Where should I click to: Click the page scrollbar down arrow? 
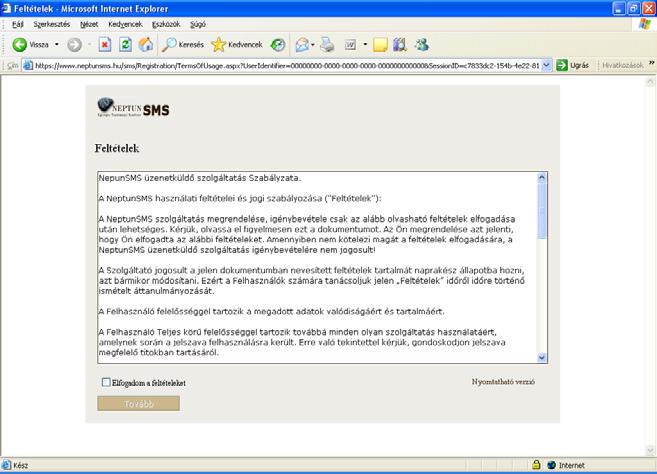[x=650, y=451]
